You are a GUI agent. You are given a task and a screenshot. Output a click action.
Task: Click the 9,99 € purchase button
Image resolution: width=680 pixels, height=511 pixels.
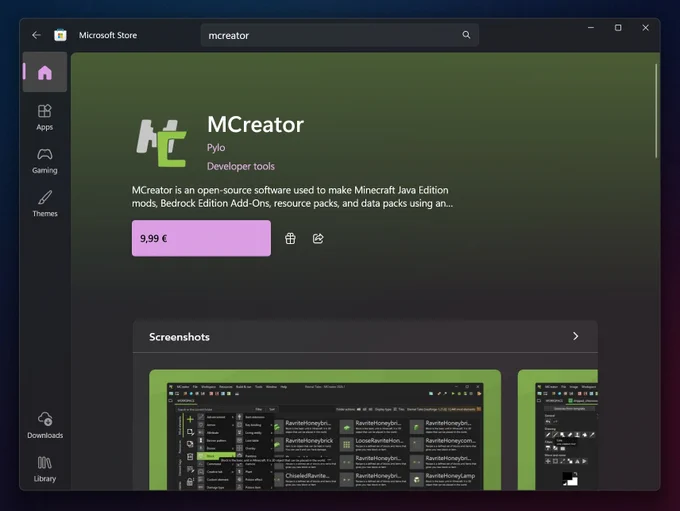[x=201, y=238]
